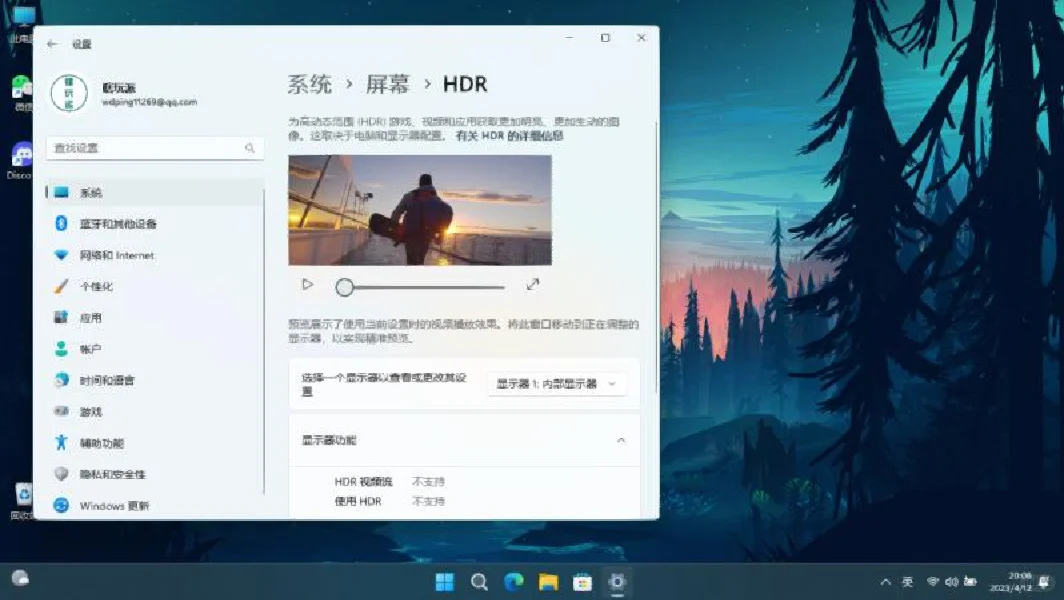This screenshot has height=600, width=1064.
Task: Go to 系统 via the breadcrumb
Action: [x=307, y=84]
